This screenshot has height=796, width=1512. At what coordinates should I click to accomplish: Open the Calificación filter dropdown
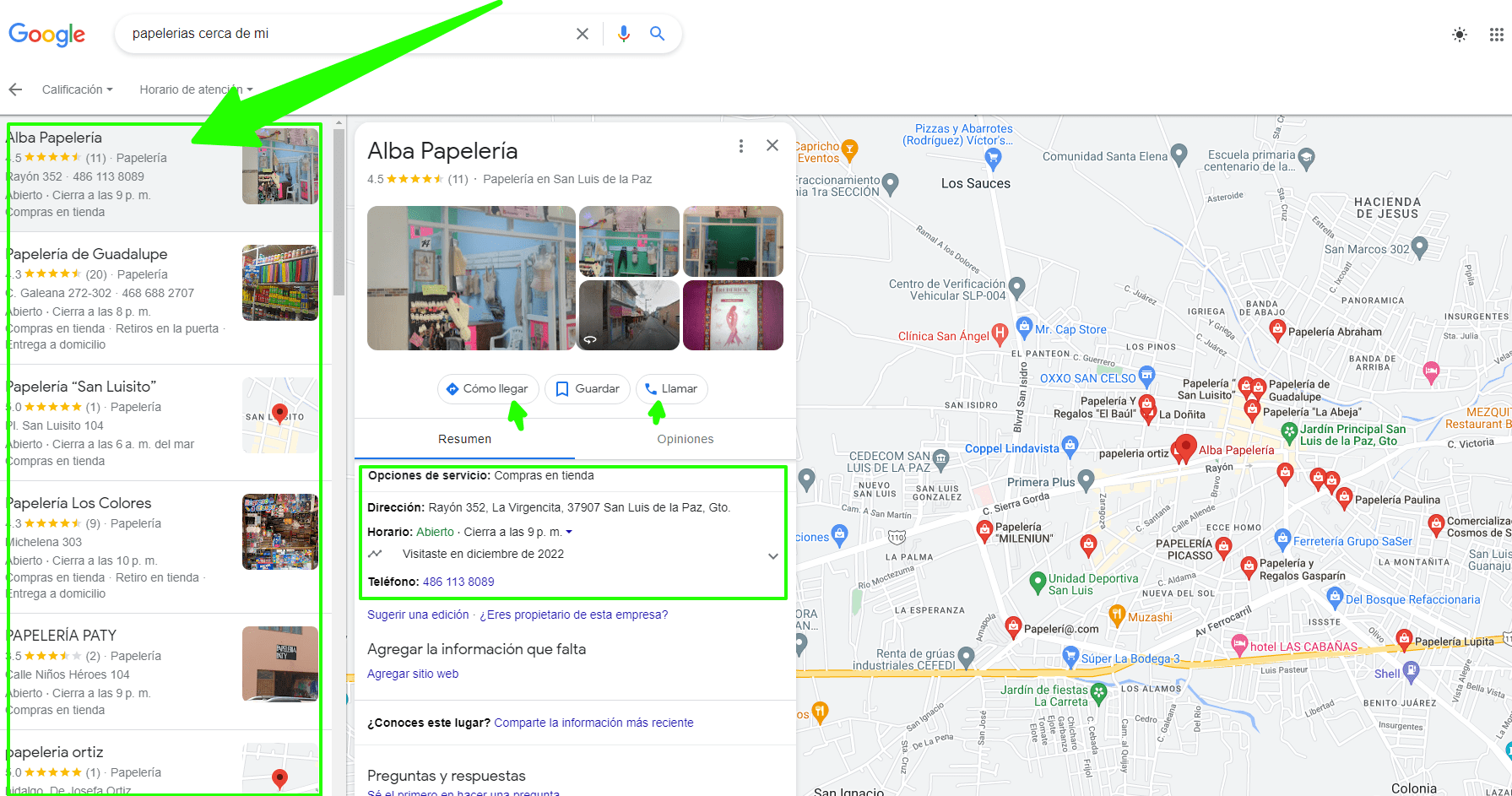point(77,89)
